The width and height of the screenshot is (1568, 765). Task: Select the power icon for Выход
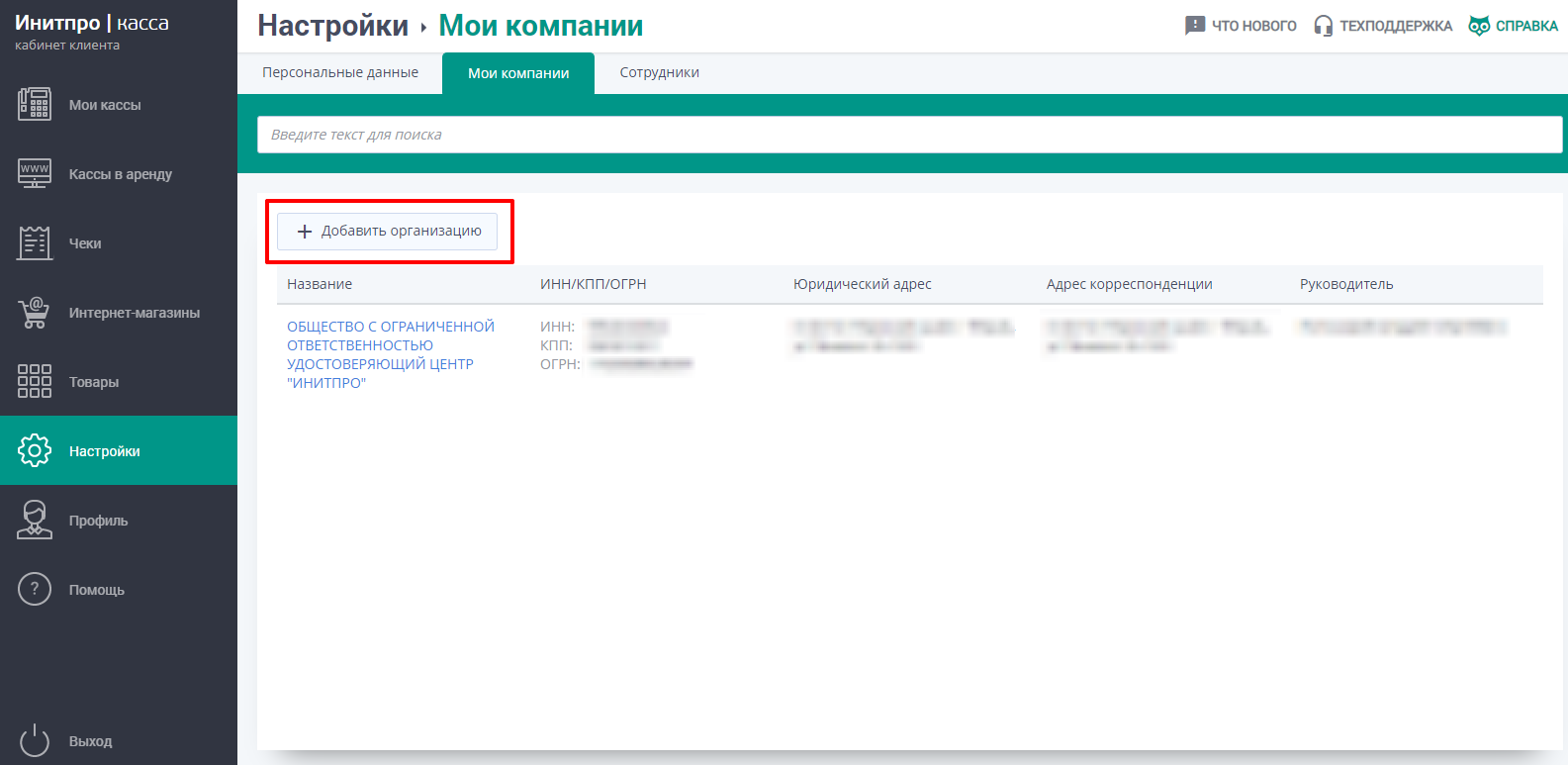point(35,740)
